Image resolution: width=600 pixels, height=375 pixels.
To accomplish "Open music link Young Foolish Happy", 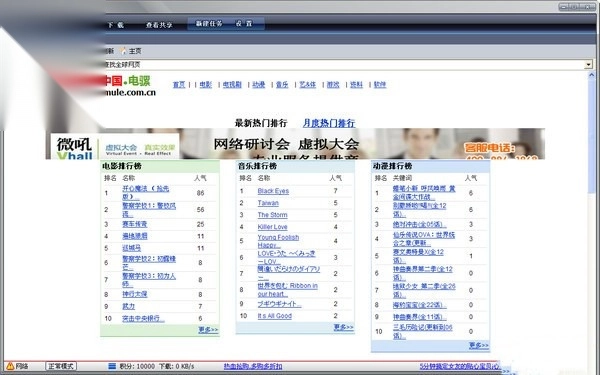I will coord(278,241).
